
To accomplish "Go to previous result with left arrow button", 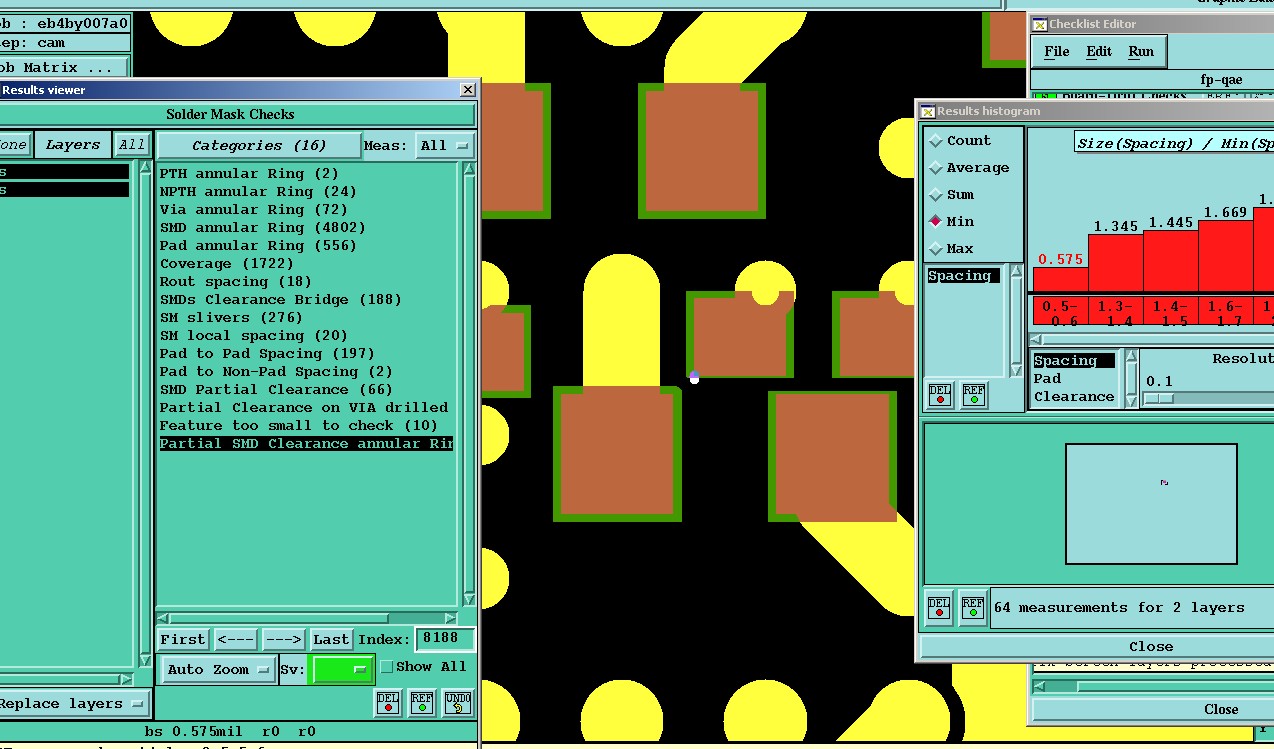I will pyautogui.click(x=235, y=639).
